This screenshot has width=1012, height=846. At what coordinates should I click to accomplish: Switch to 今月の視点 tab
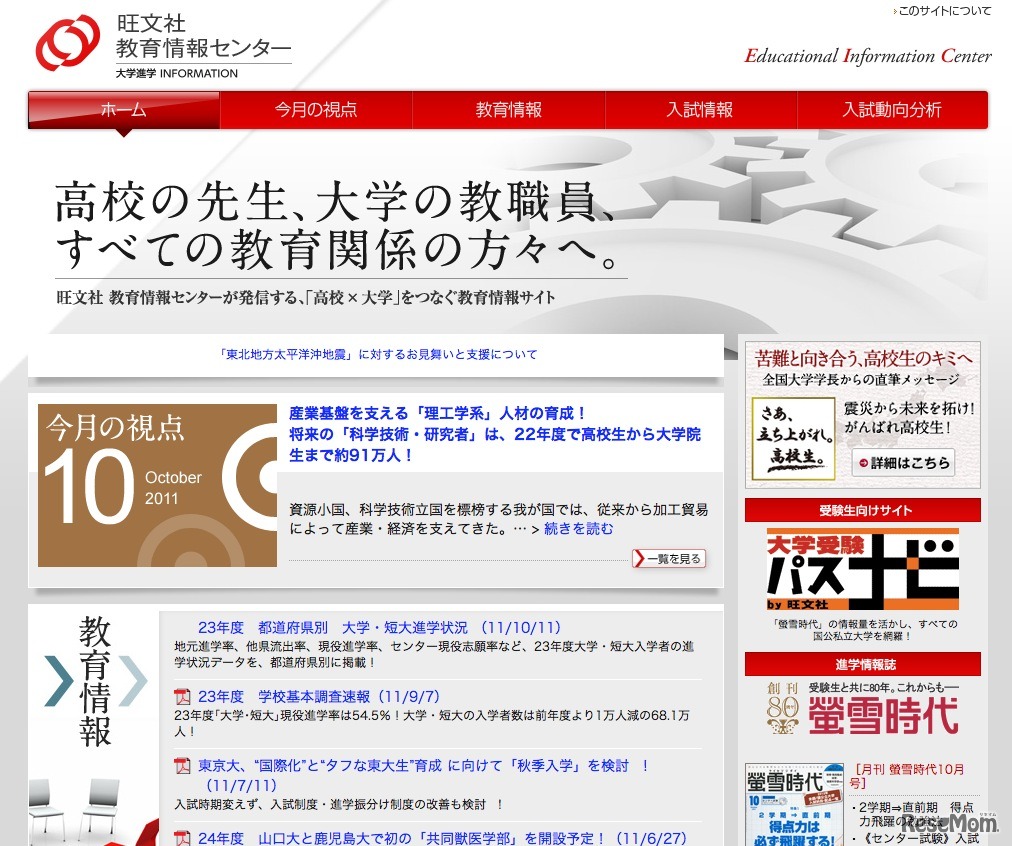(316, 110)
